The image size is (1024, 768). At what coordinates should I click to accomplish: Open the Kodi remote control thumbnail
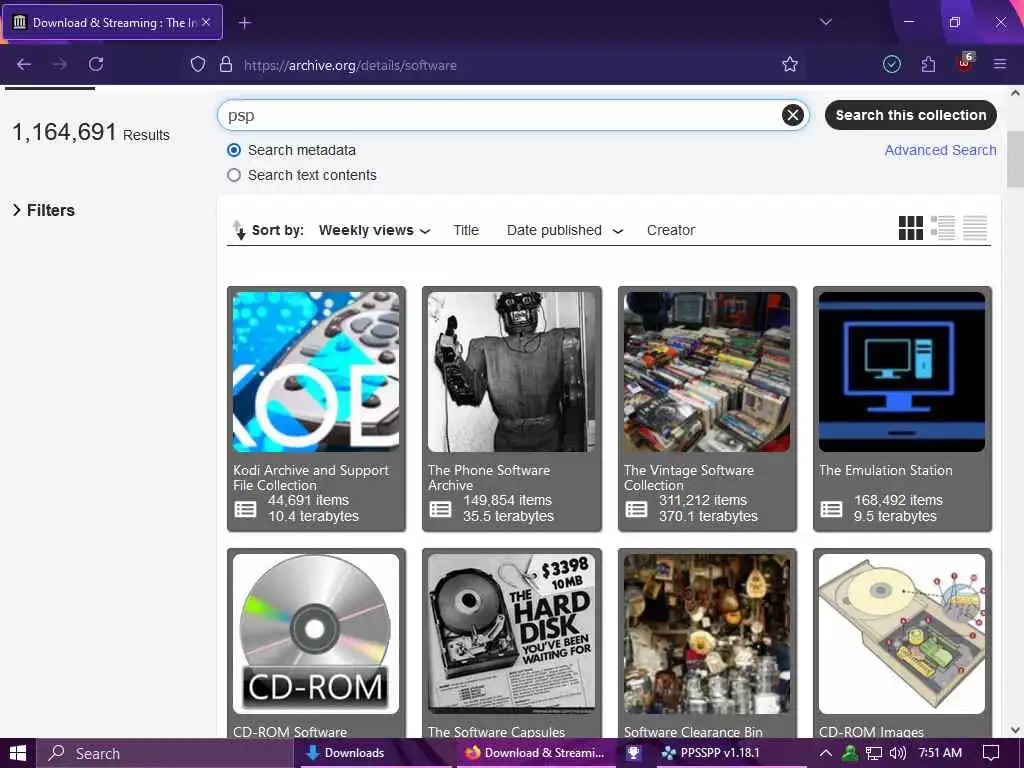click(316, 372)
